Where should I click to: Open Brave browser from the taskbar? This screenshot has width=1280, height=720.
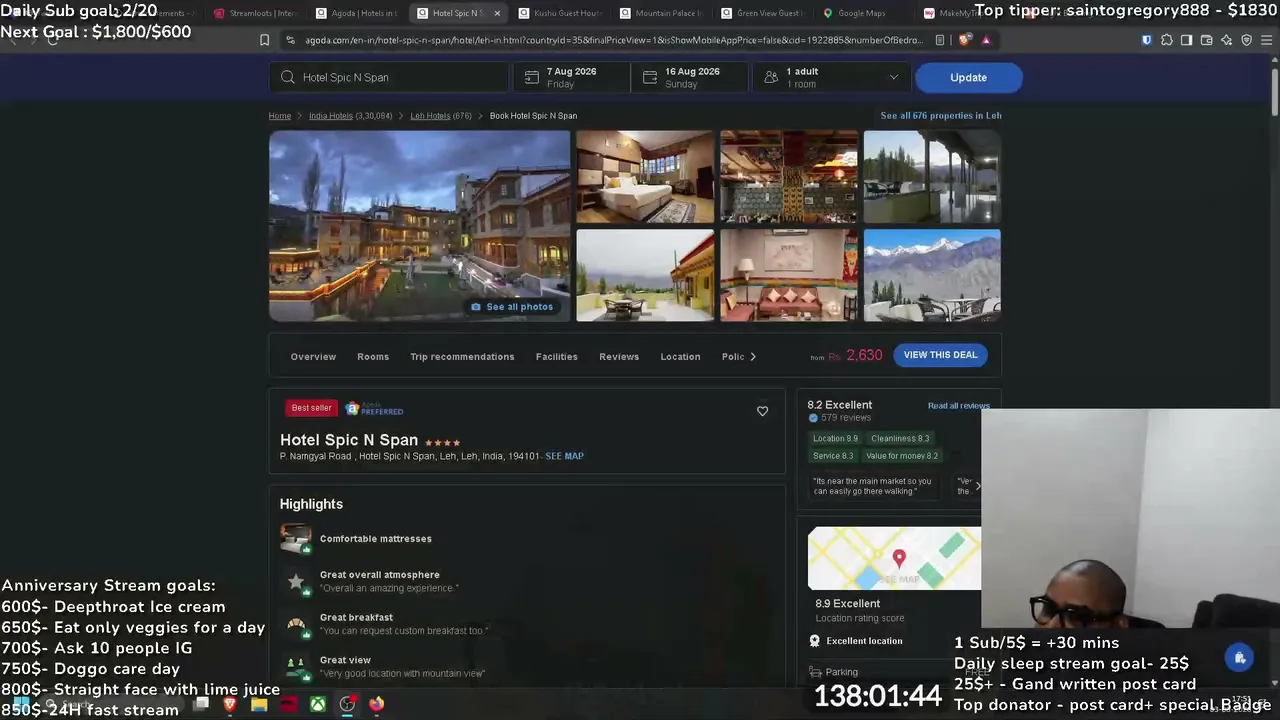230,704
